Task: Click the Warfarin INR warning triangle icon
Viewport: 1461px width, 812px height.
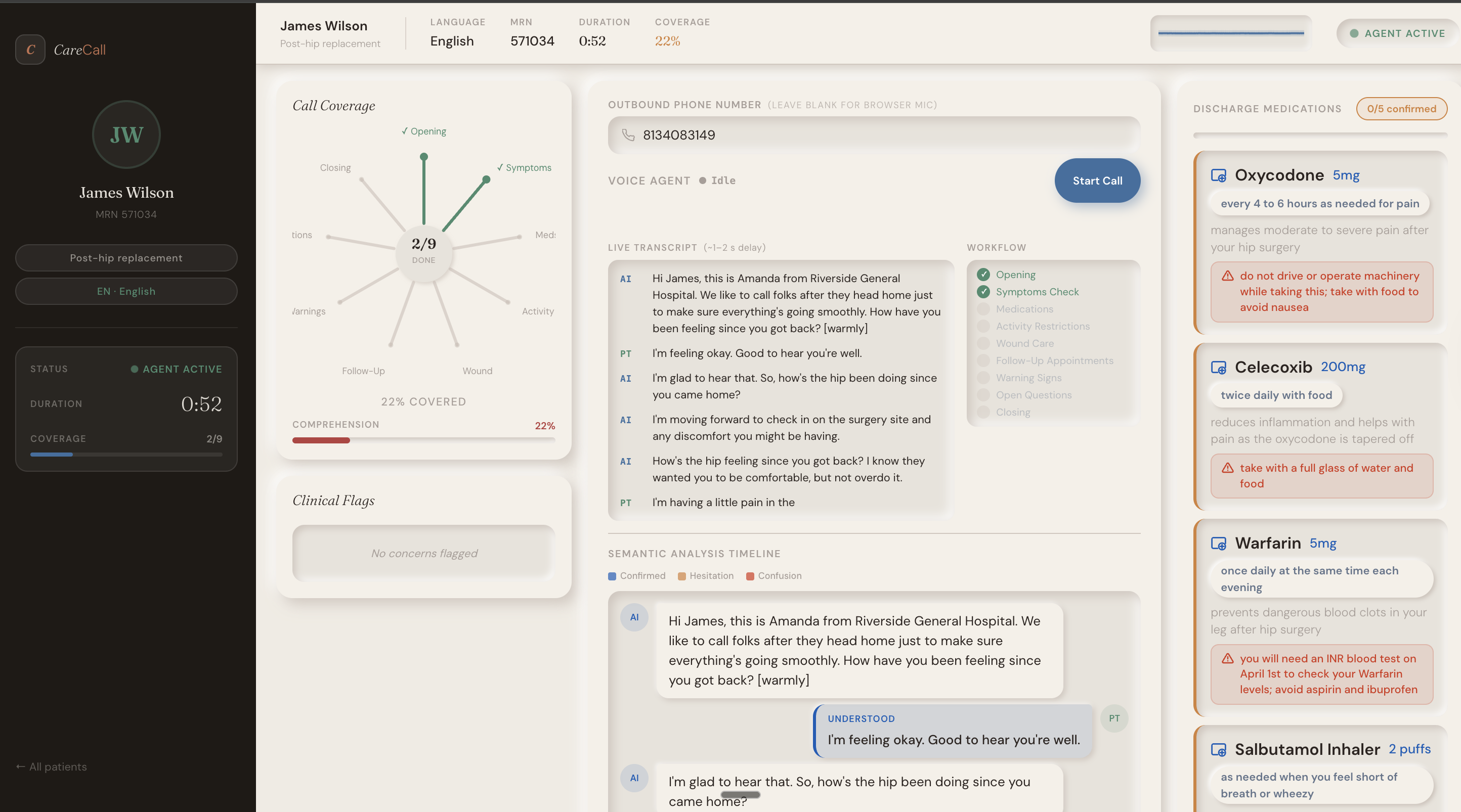Action: pos(1227,658)
